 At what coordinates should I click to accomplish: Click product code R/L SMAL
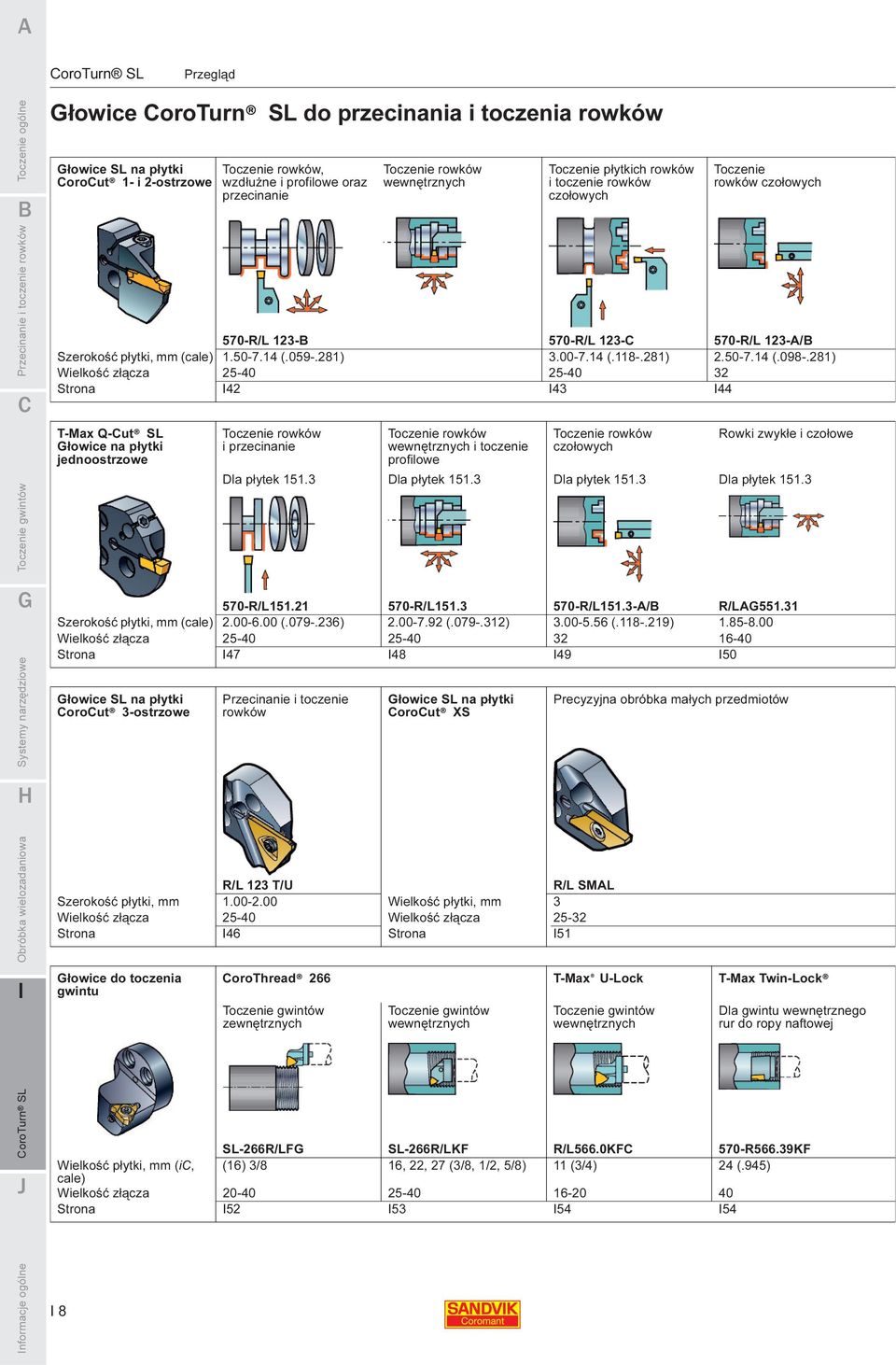point(584,885)
